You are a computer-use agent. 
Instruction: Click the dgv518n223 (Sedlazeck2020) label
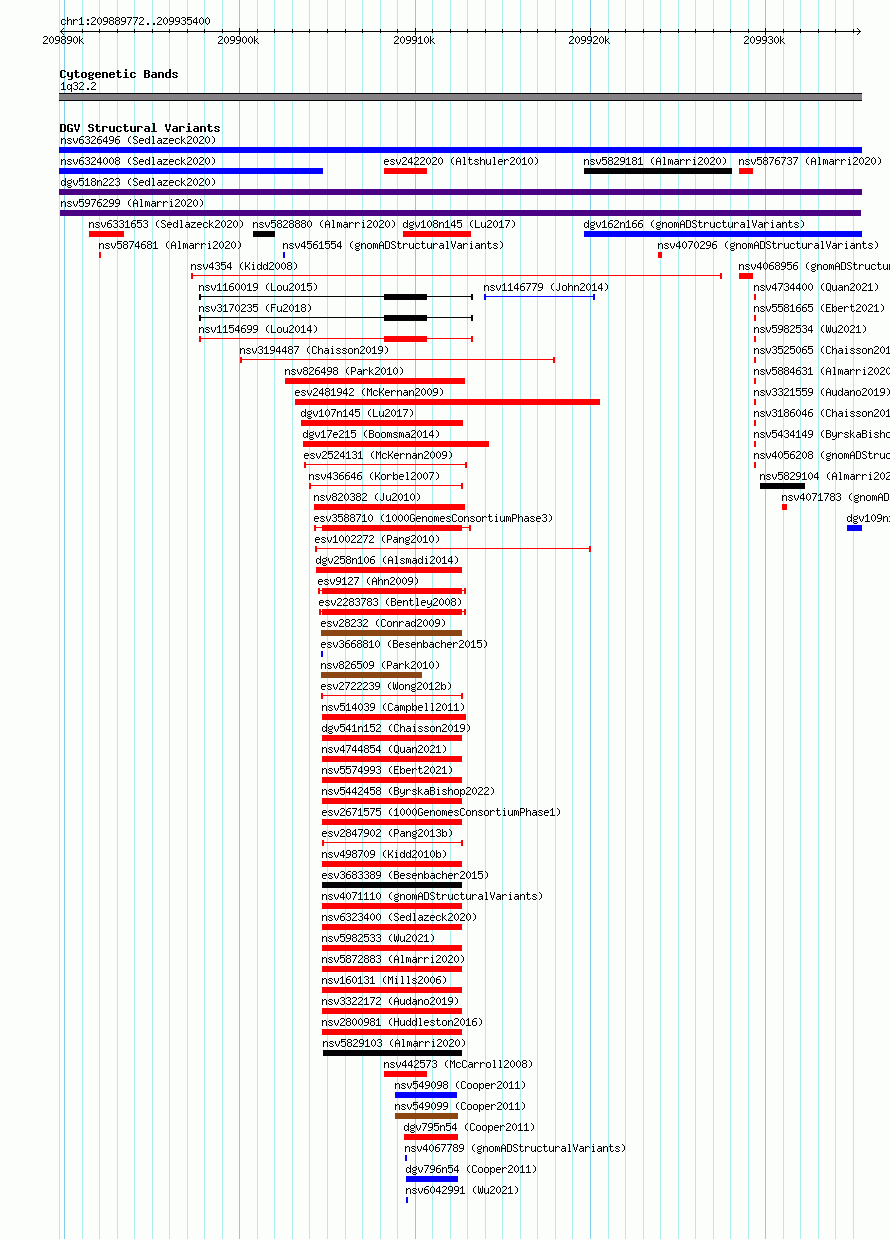(137, 182)
